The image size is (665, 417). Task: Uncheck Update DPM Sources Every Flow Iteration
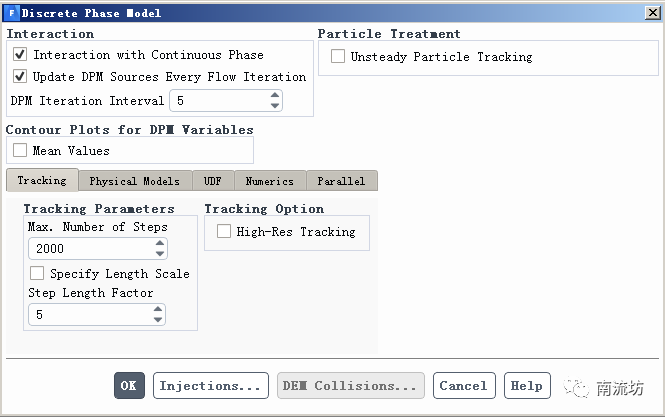[x=20, y=76]
